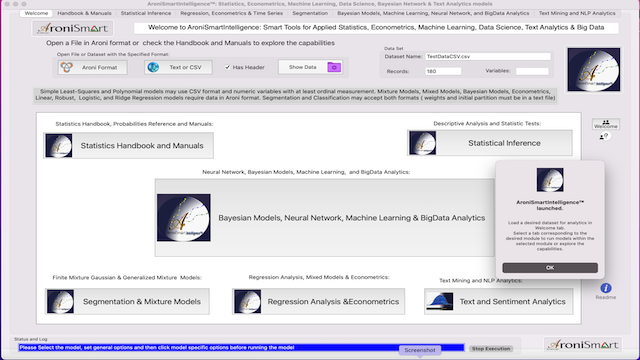Image resolution: width=640 pixels, height=360 pixels.
Task: Click the Segmentation & Mixture Models icon
Action: click(x=60, y=302)
